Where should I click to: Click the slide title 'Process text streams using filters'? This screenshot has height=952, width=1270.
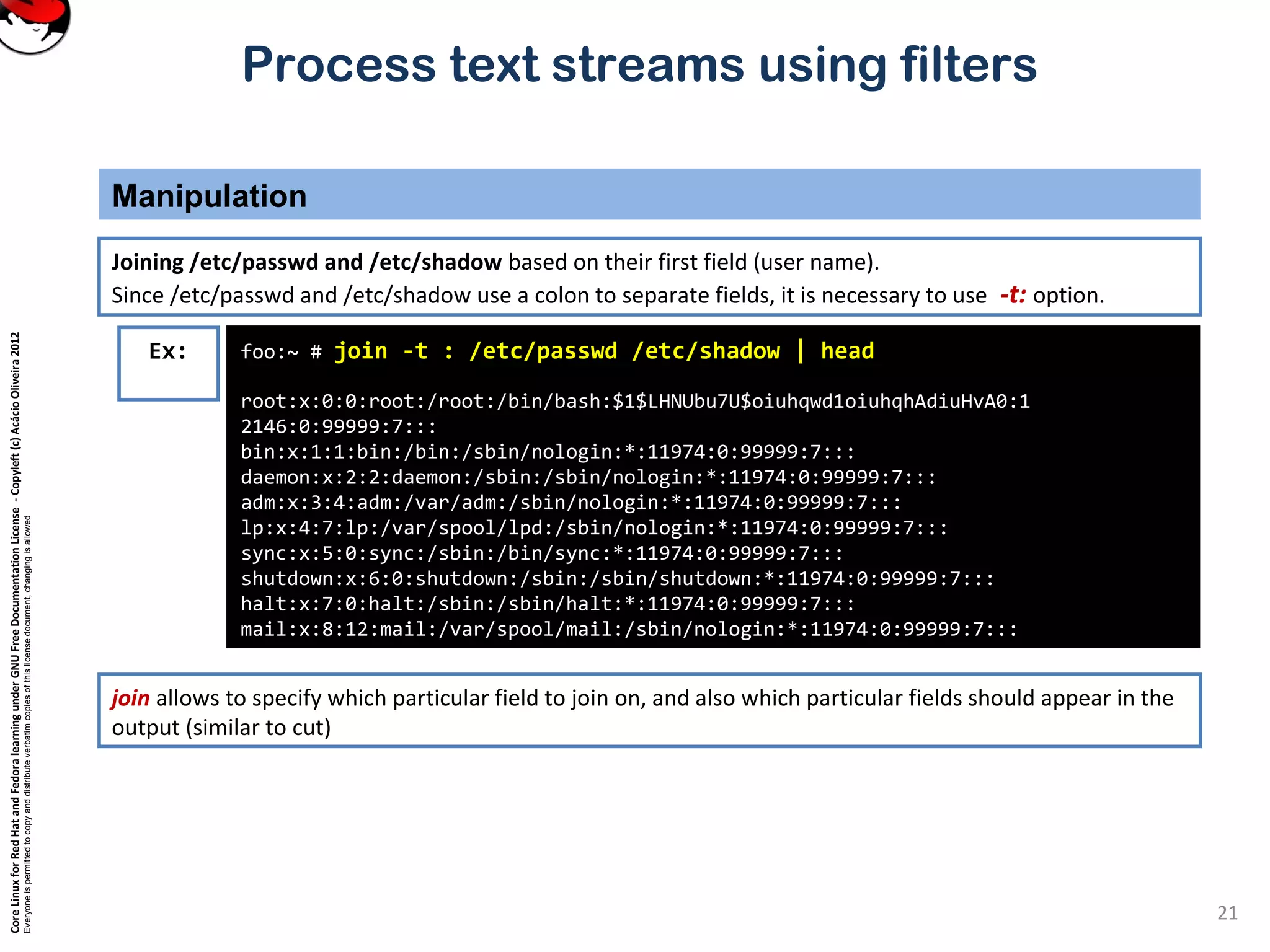tap(639, 65)
